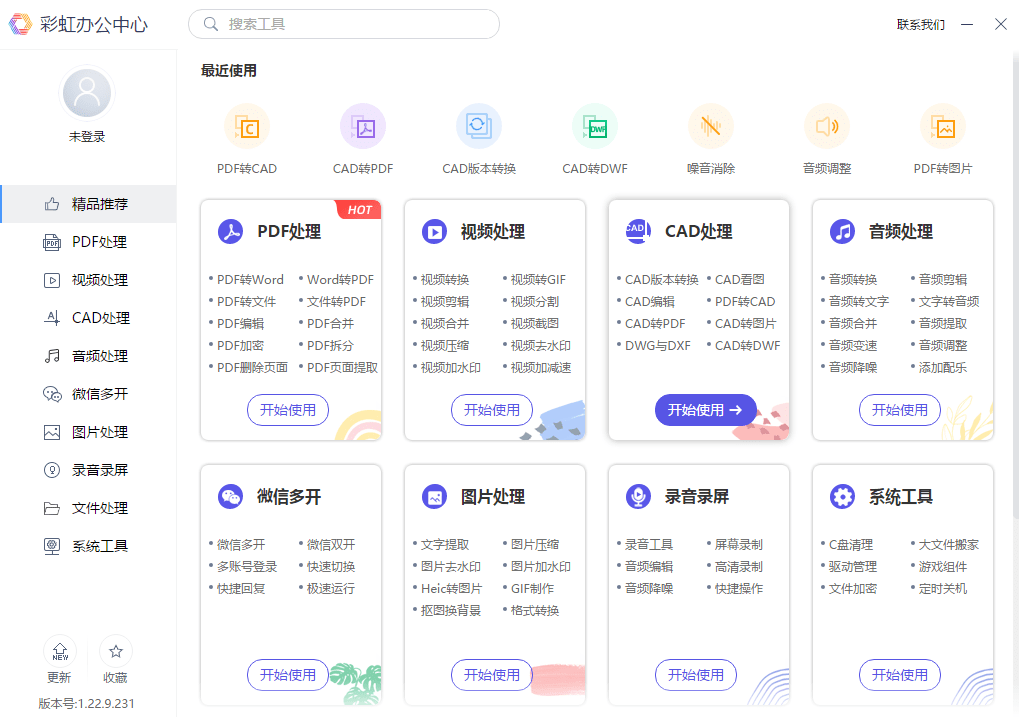Click the 搜索工具 search field

(344, 23)
